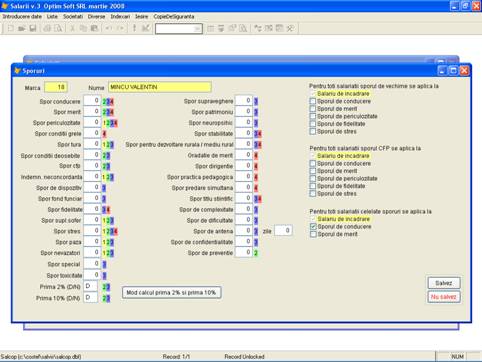The height and width of the screenshot is (362, 482).
Task: Click the Class Browser toolbar icon
Action: [258, 28]
